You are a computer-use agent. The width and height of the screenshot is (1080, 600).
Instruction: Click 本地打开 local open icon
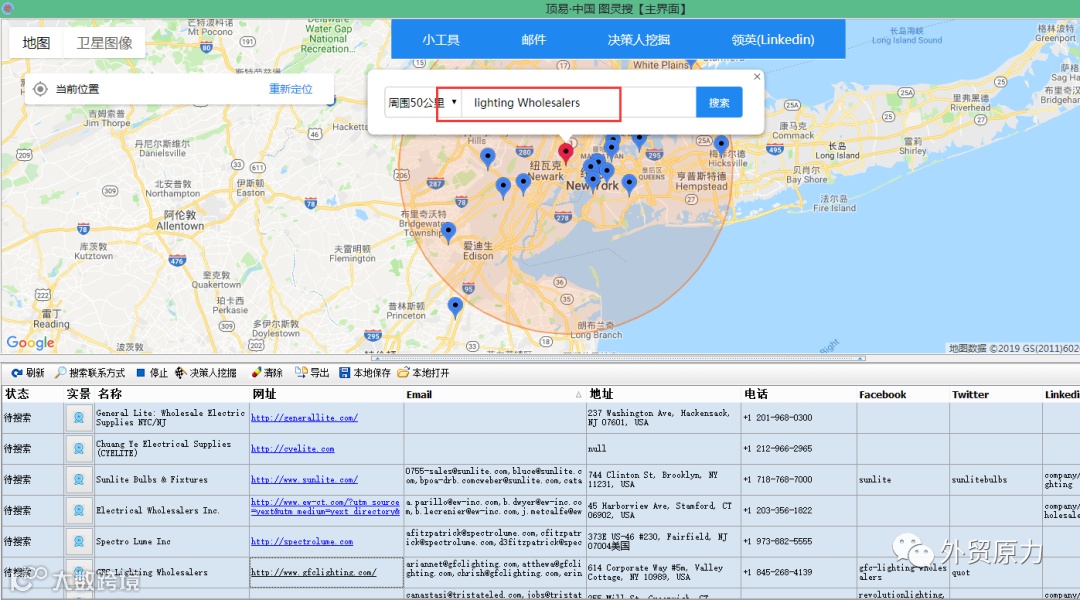(403, 373)
